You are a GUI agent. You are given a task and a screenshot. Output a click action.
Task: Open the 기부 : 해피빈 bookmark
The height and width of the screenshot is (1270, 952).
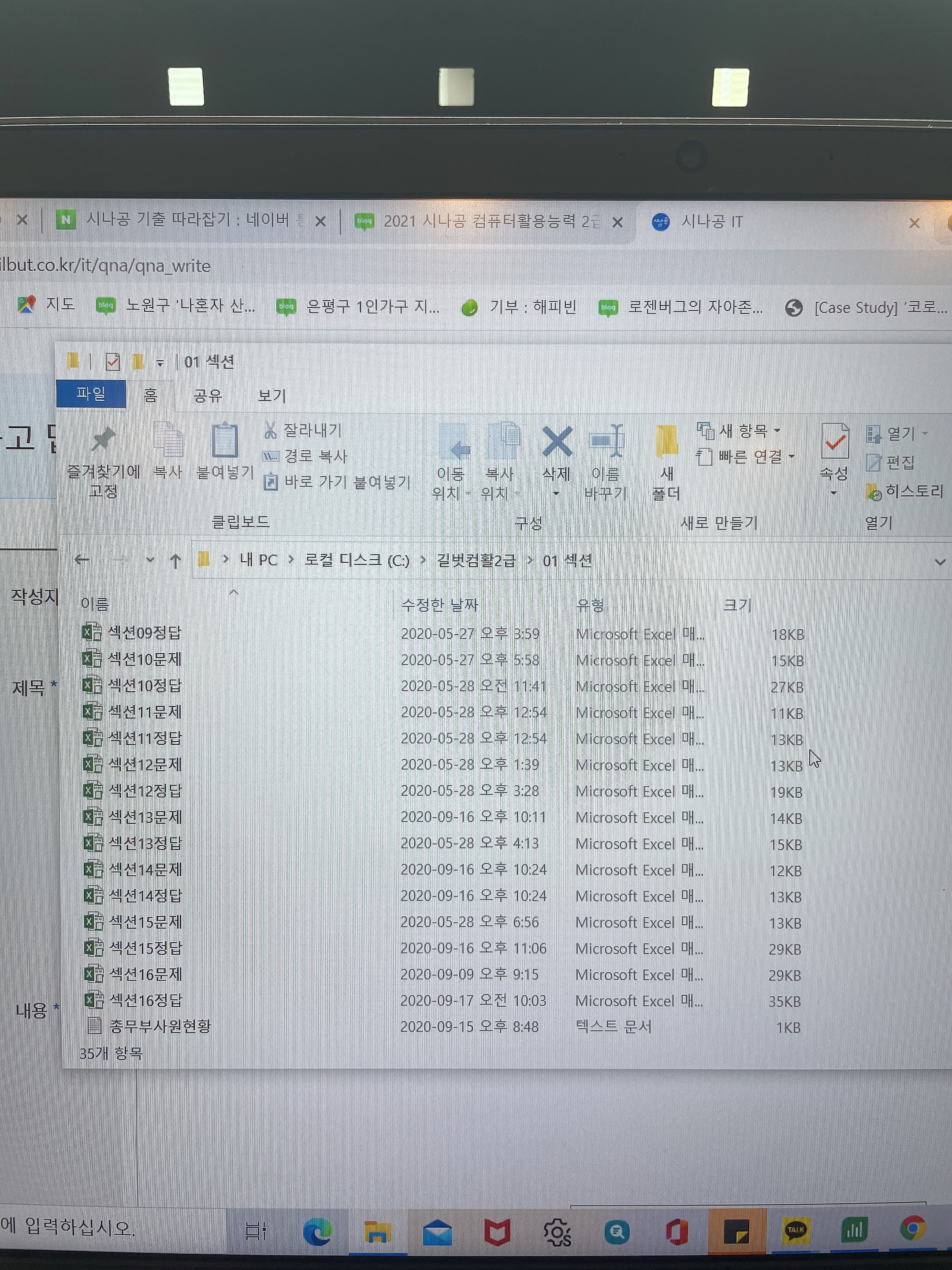coord(519,307)
